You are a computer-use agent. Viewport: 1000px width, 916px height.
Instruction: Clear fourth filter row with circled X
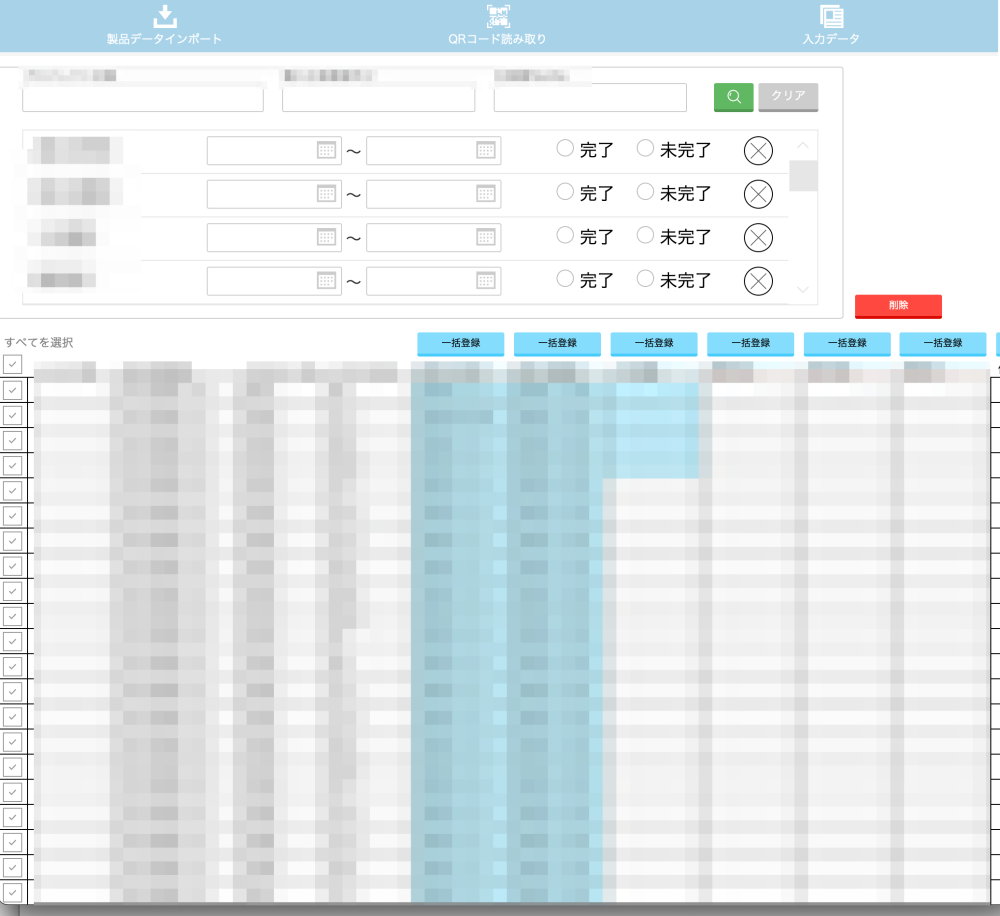click(758, 281)
